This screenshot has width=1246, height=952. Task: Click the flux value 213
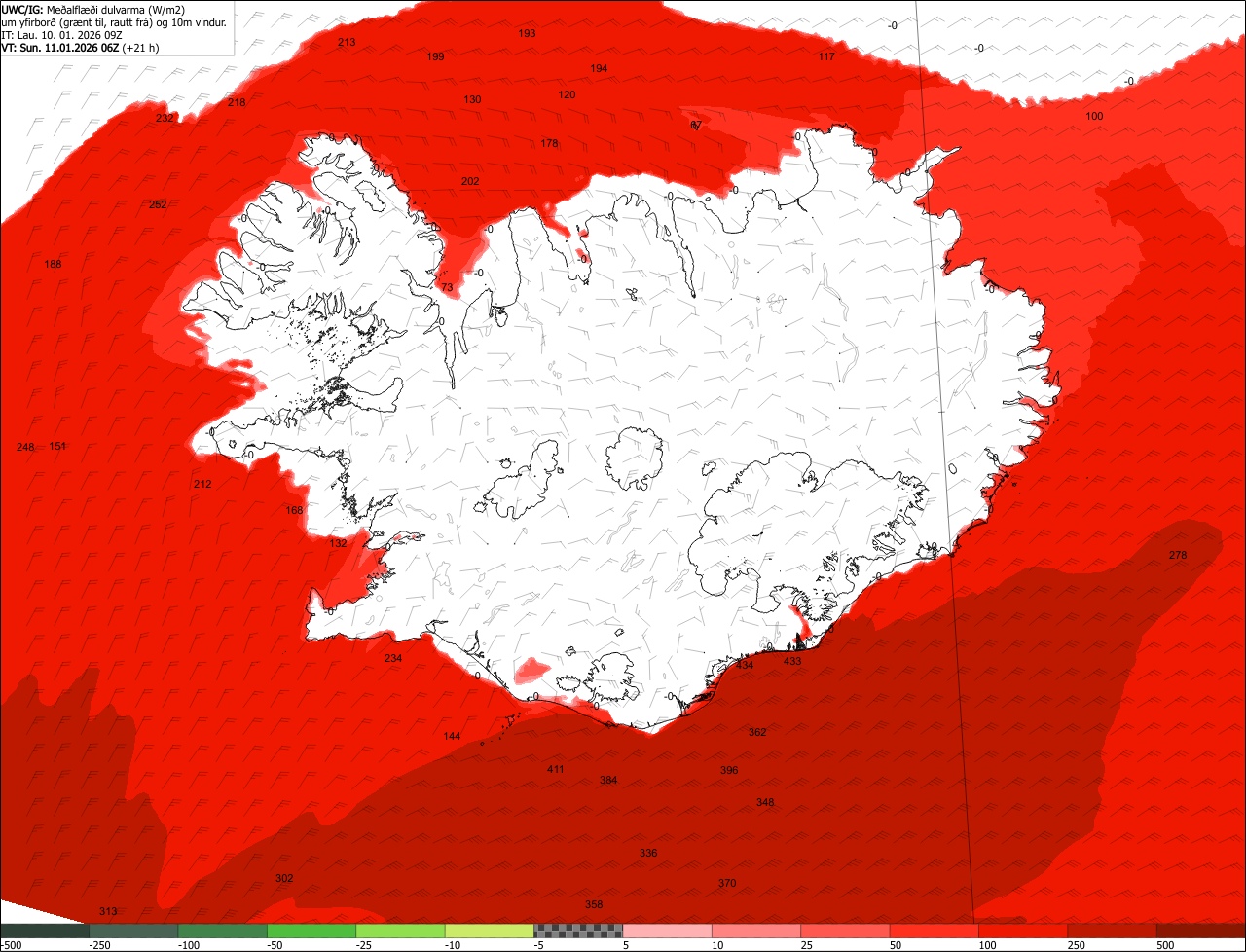347,43
